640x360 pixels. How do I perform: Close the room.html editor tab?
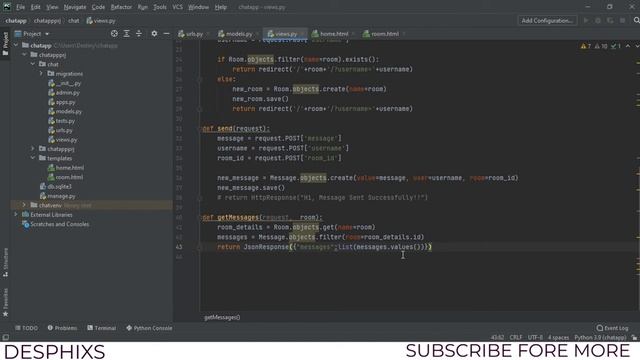[x=404, y=34]
